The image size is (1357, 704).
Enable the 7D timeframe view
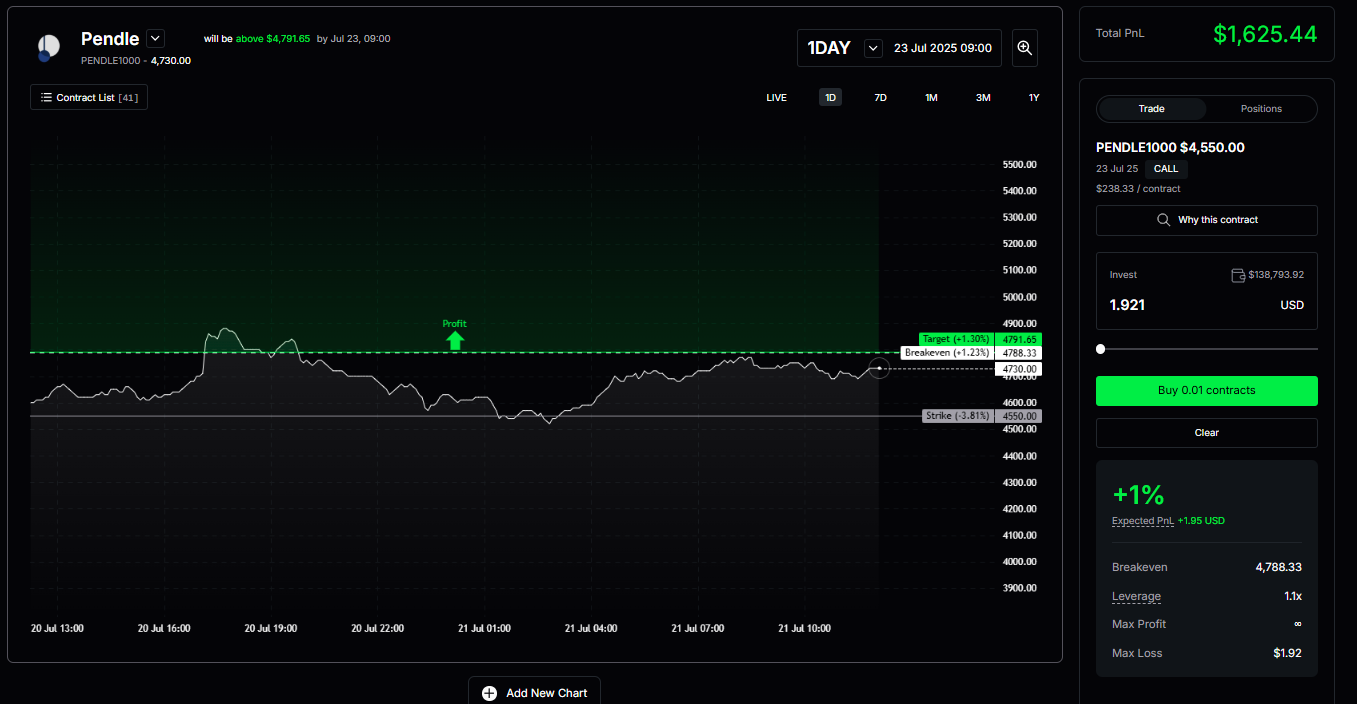coord(880,97)
